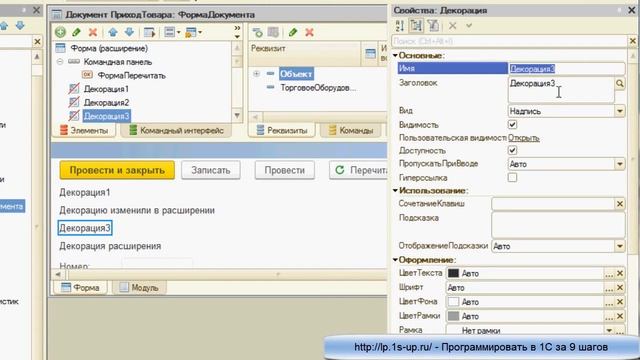This screenshot has height=360, width=640.
Task: Click the Провести и закрыть button
Action: coord(117,170)
